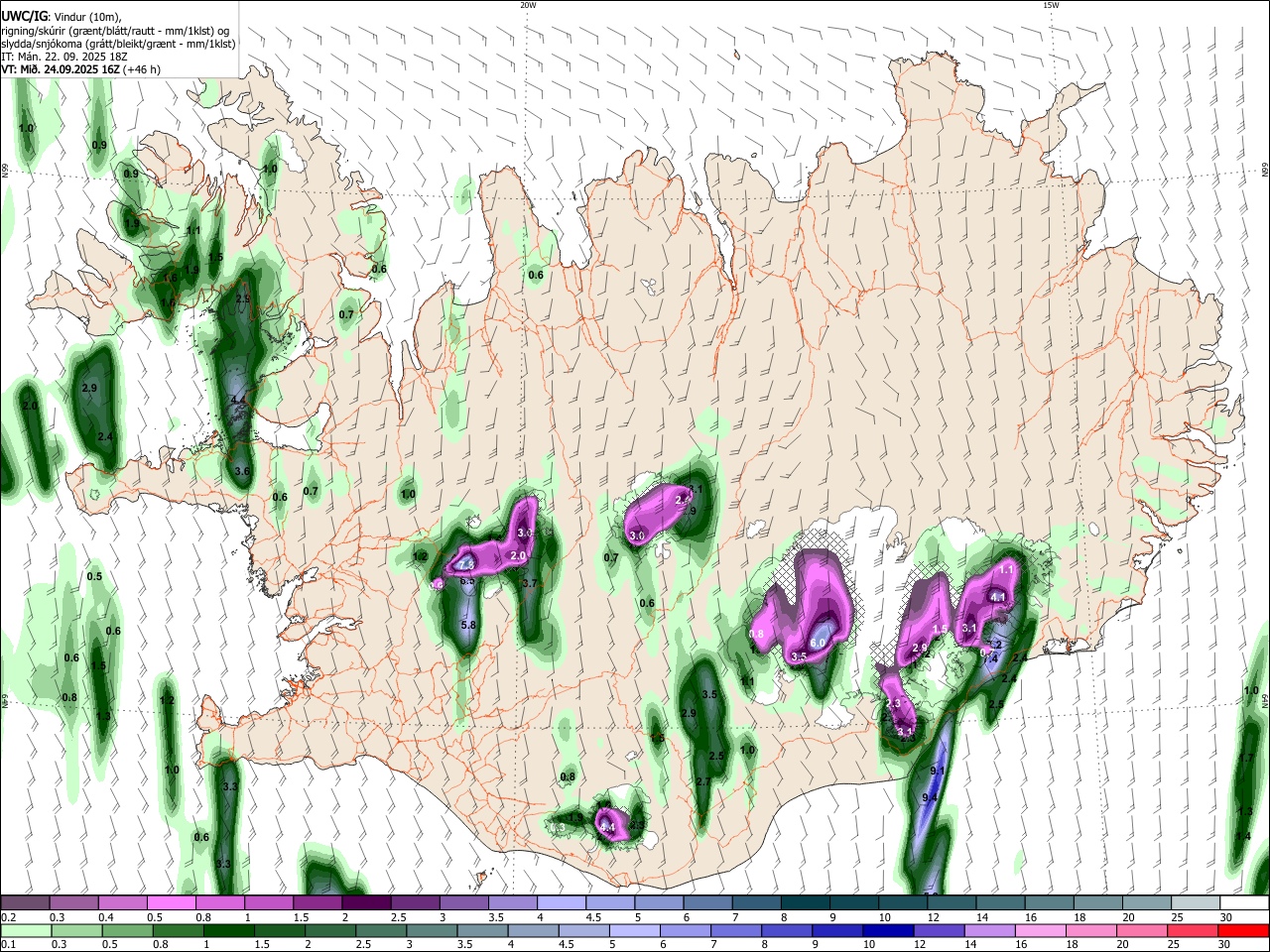Pick the dark teal 8 mm snow swatch
Viewport: 1270px width, 952px height.
coord(805,902)
